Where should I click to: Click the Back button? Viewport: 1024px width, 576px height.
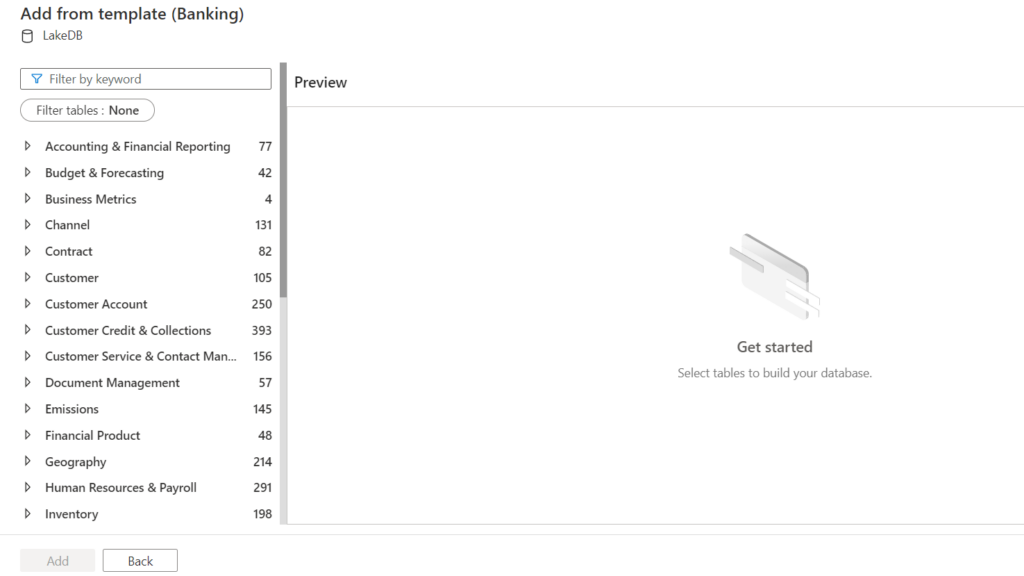[x=140, y=560]
